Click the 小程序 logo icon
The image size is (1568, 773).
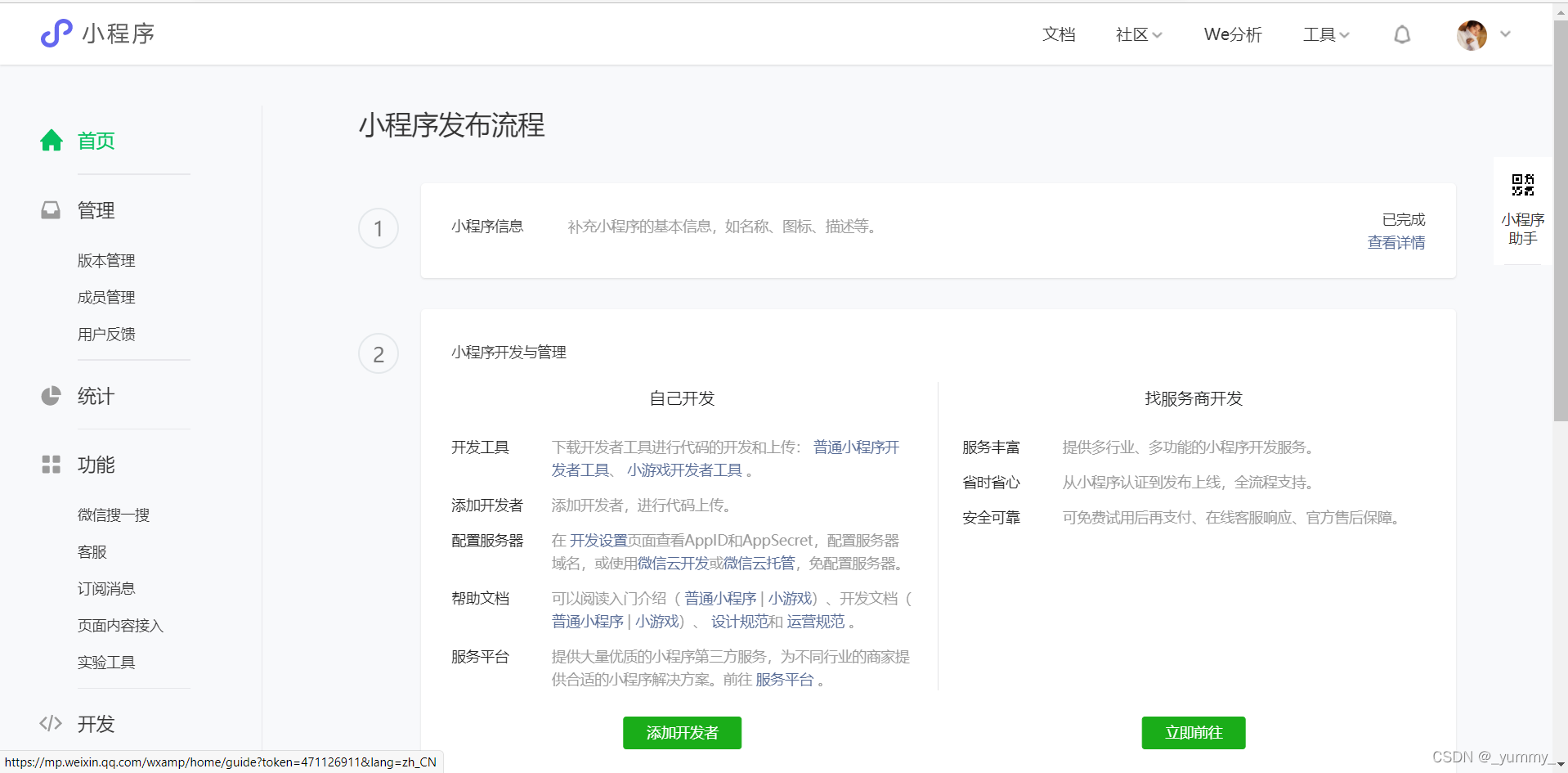56,34
